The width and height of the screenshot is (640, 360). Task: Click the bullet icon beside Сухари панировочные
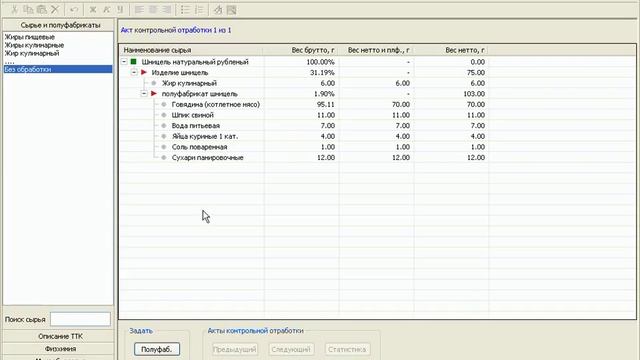pyautogui.click(x=164, y=157)
